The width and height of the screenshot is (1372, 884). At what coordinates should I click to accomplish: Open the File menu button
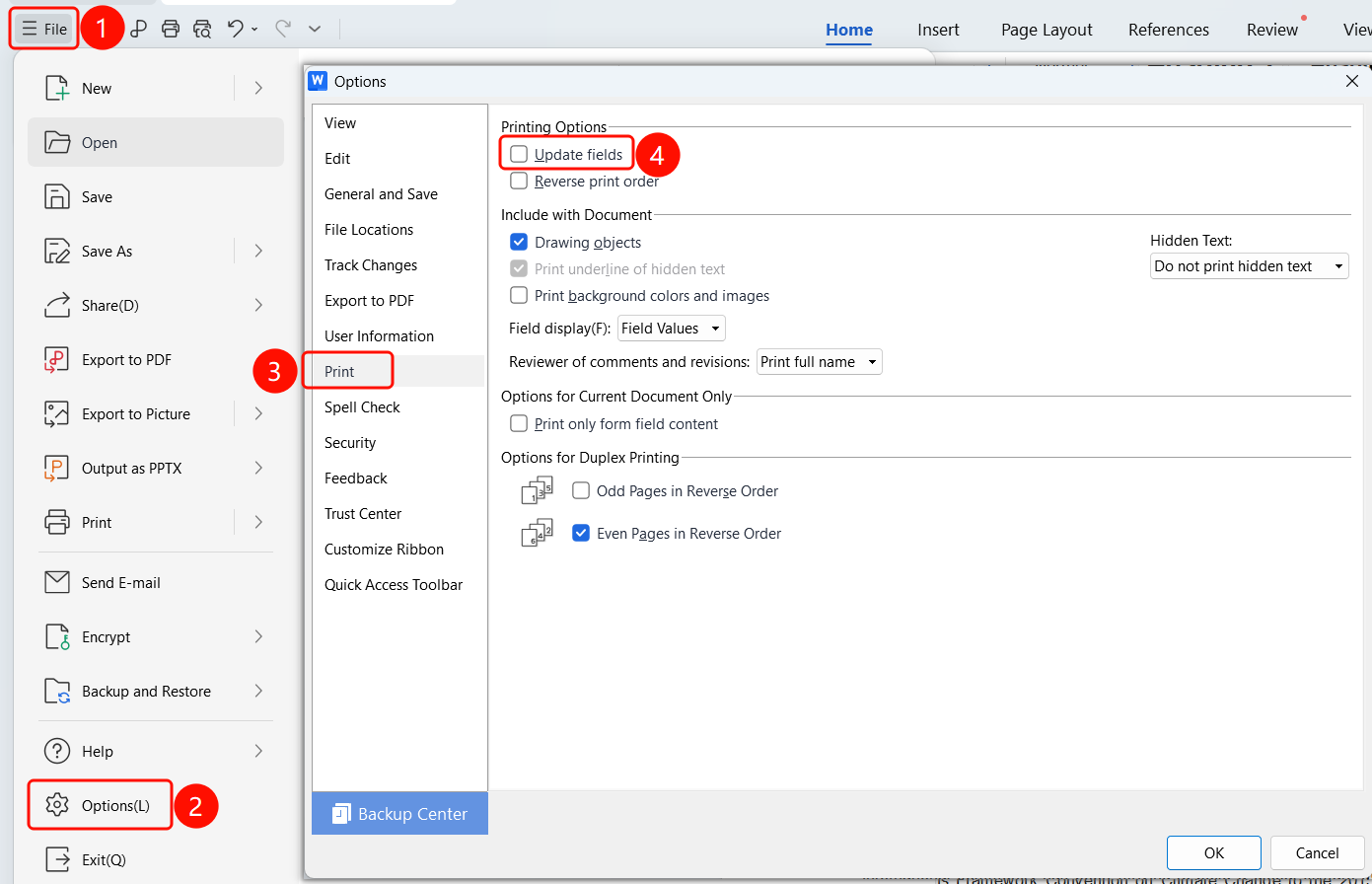[44, 29]
